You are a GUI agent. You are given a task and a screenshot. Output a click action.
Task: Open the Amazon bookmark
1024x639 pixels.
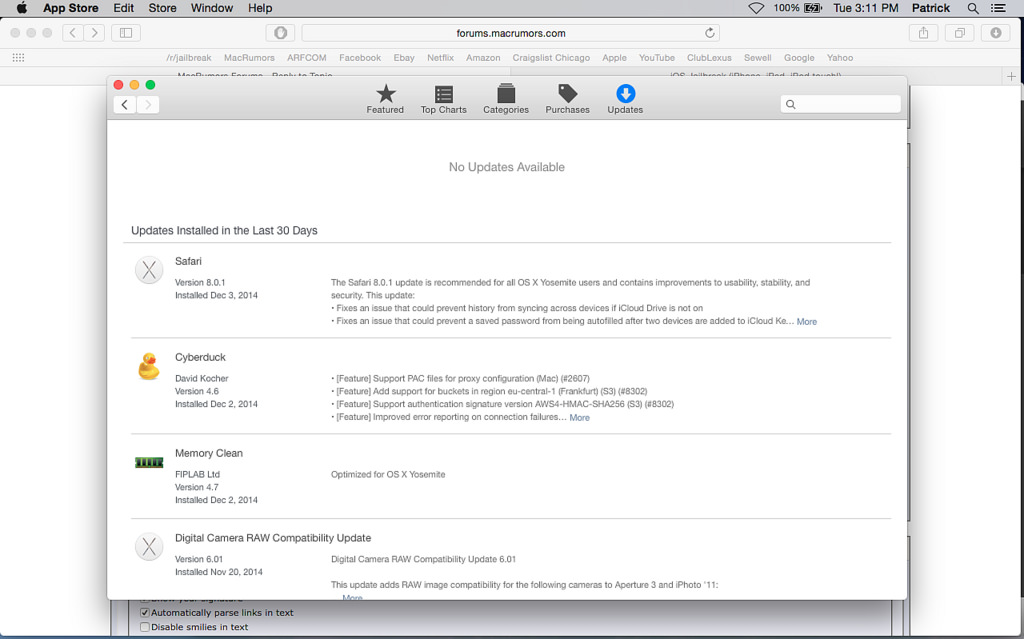pos(483,57)
